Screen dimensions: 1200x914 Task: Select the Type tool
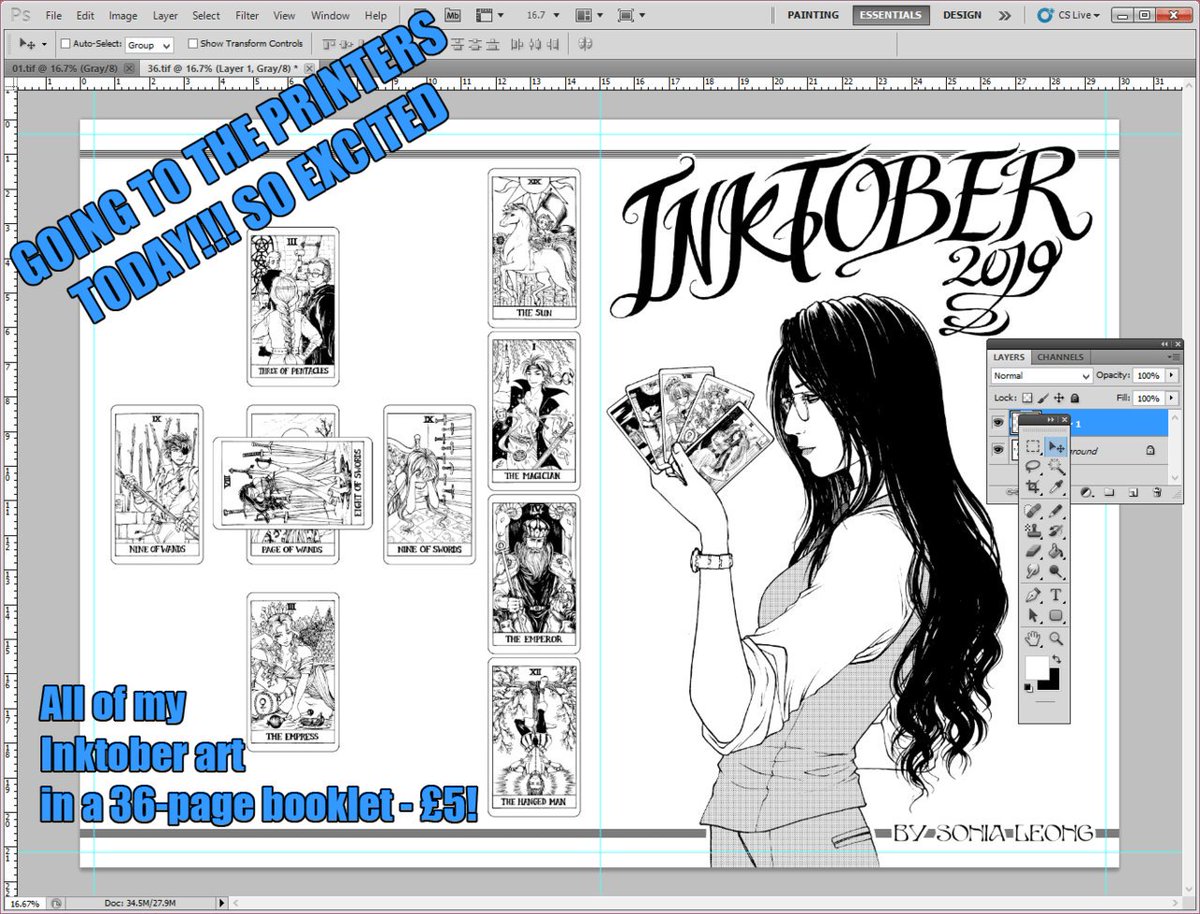pyautogui.click(x=1057, y=595)
